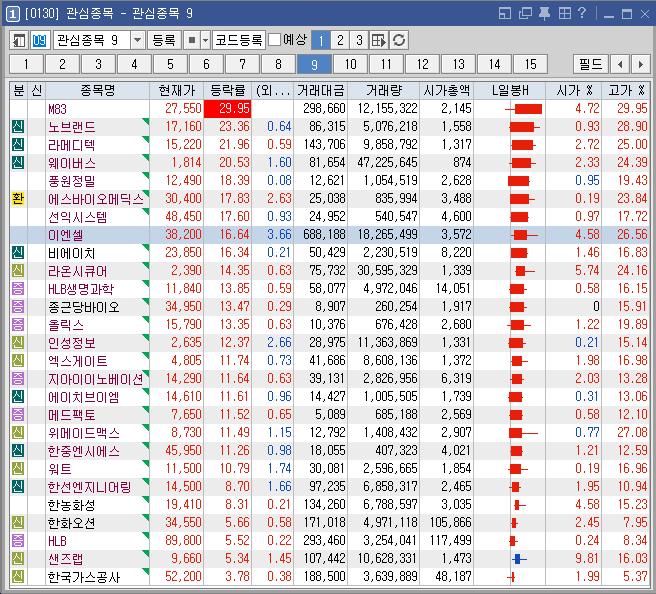The width and height of the screenshot is (656, 594).
Task: Click the grid table icon in title bar
Action: coord(564,13)
